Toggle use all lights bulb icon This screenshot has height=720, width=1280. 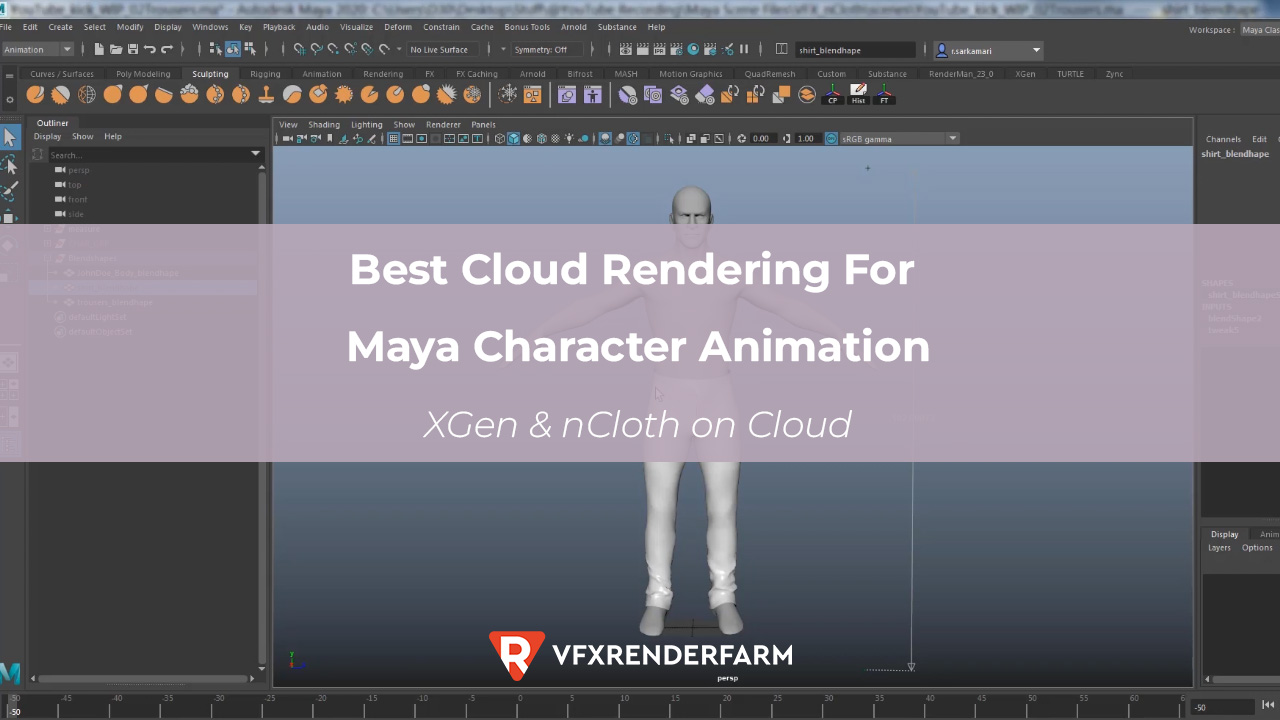pyautogui.click(x=570, y=138)
